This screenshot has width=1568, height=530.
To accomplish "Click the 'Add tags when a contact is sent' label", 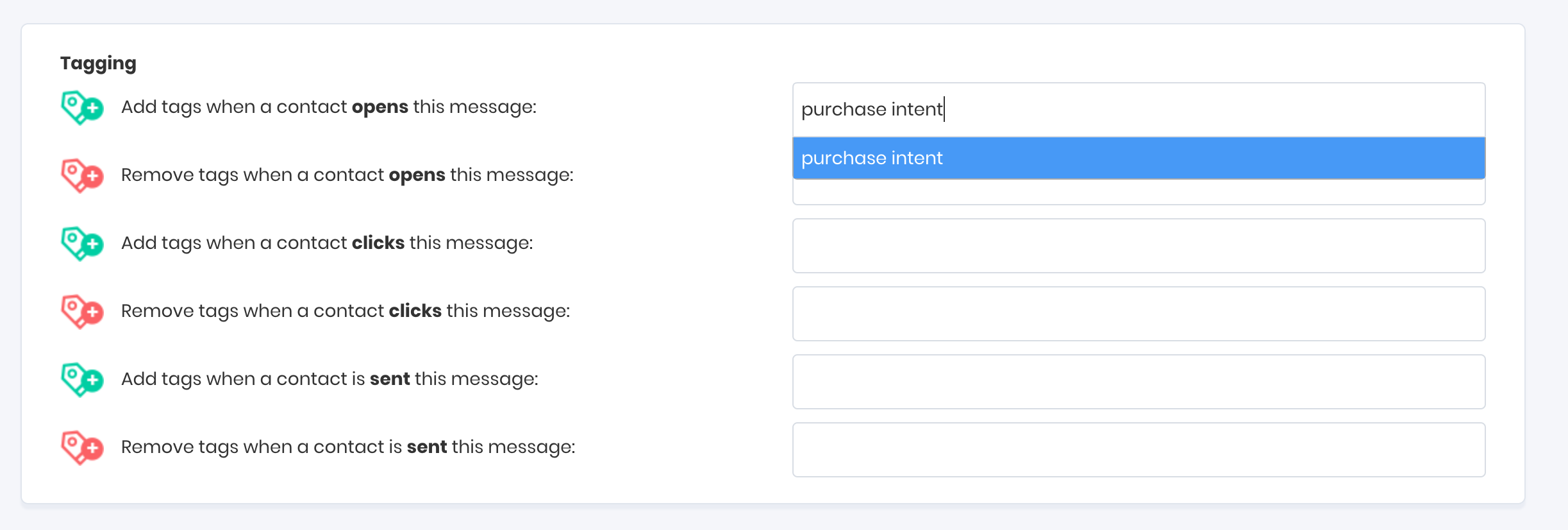I will [x=329, y=379].
